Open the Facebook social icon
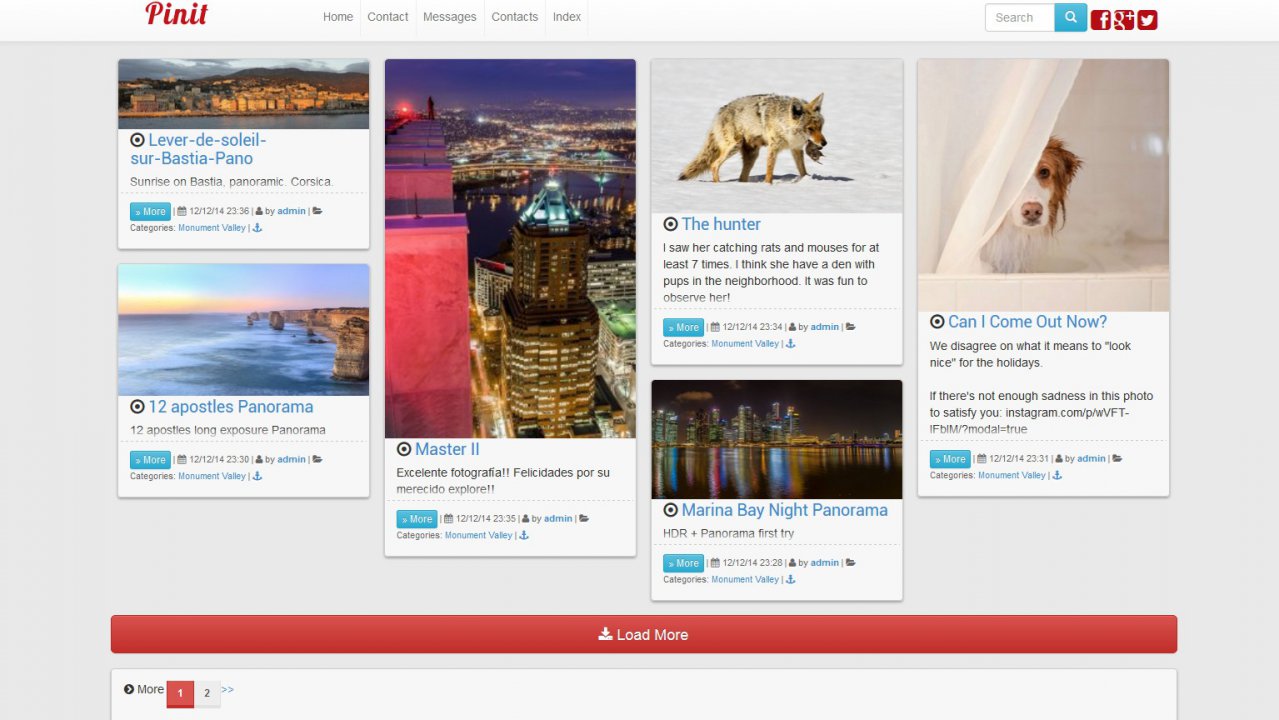Image resolution: width=1279 pixels, height=720 pixels. [1101, 20]
